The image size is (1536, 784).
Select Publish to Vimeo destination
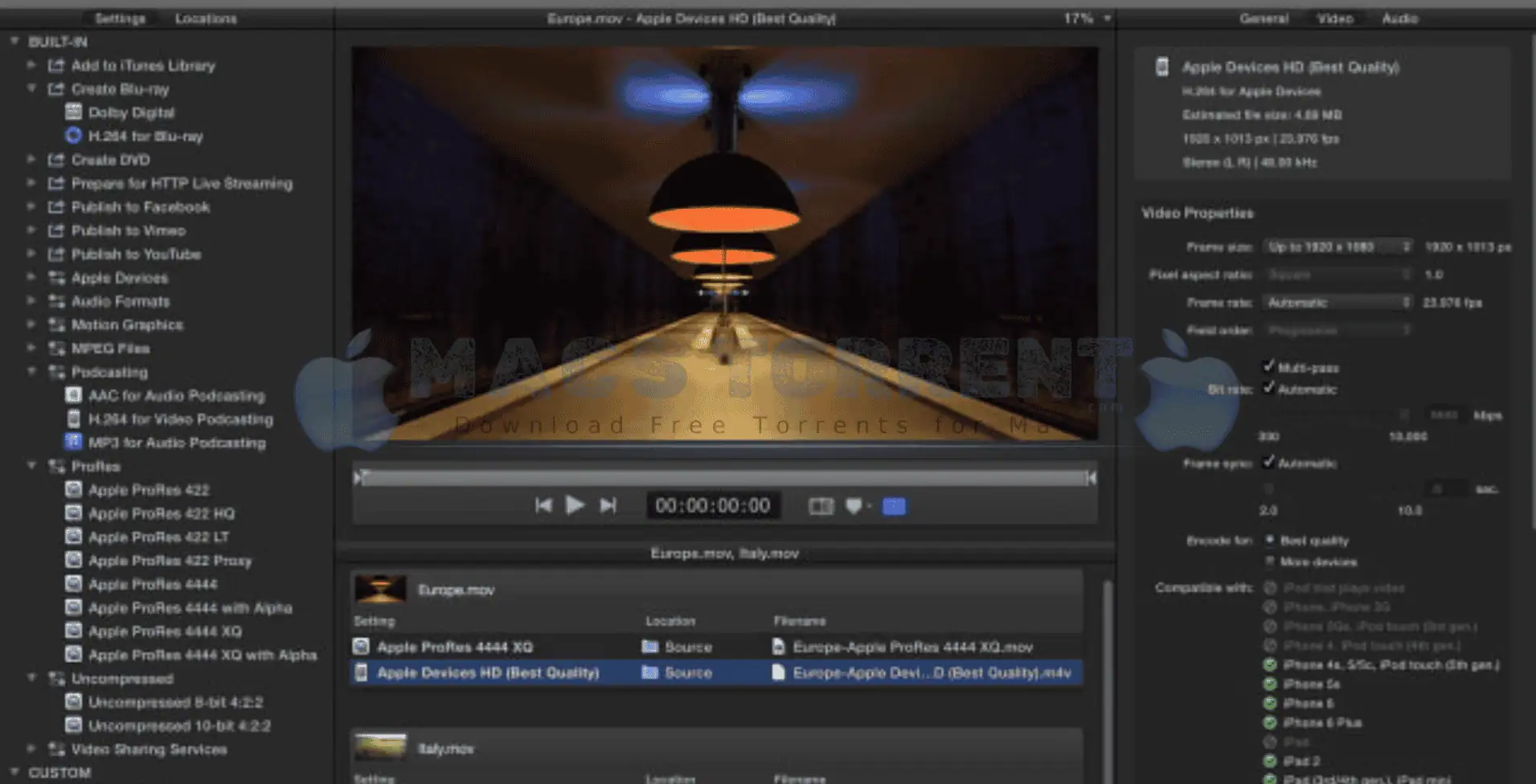(128, 231)
